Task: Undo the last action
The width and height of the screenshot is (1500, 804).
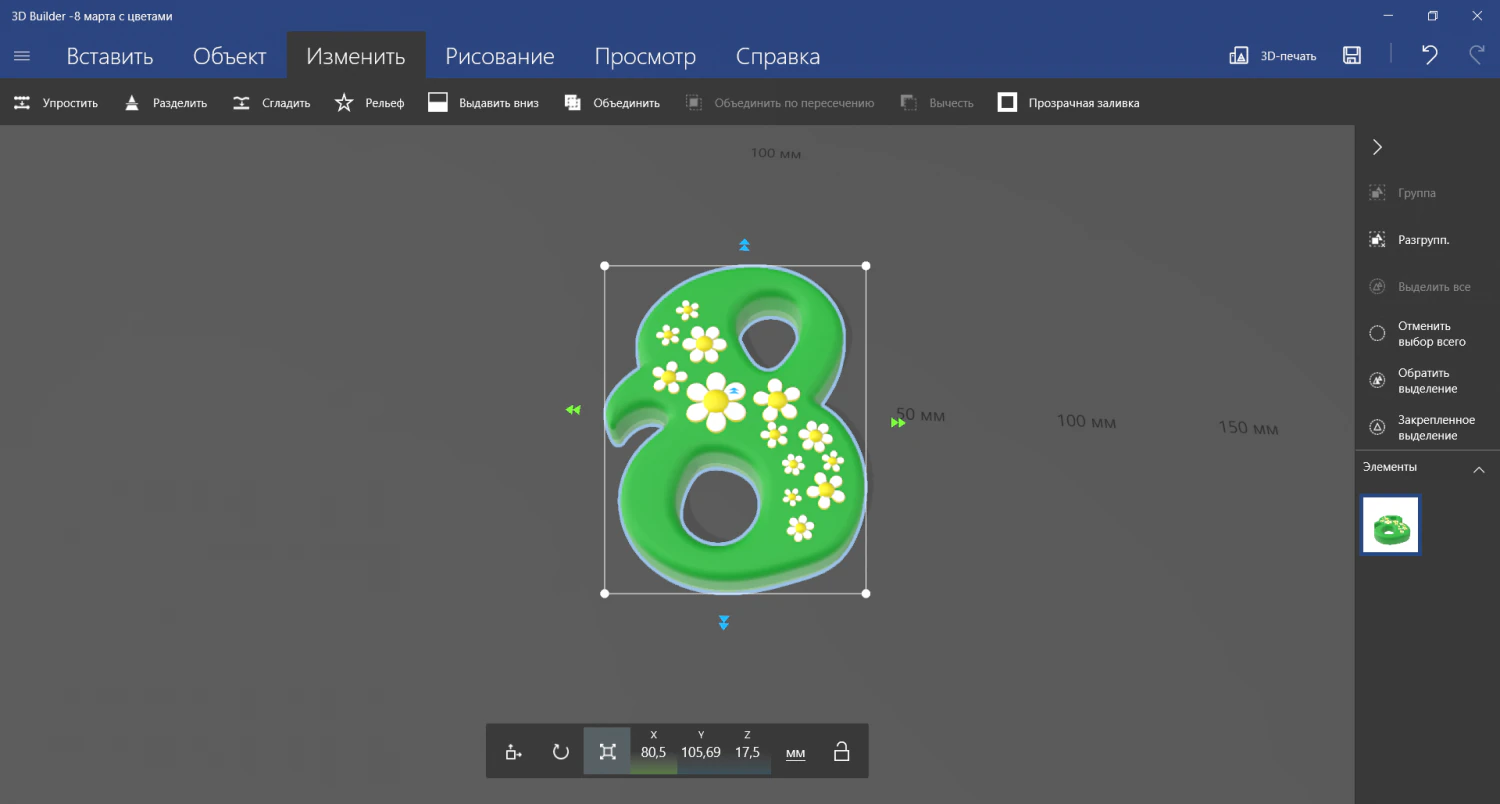Action: click(1430, 55)
